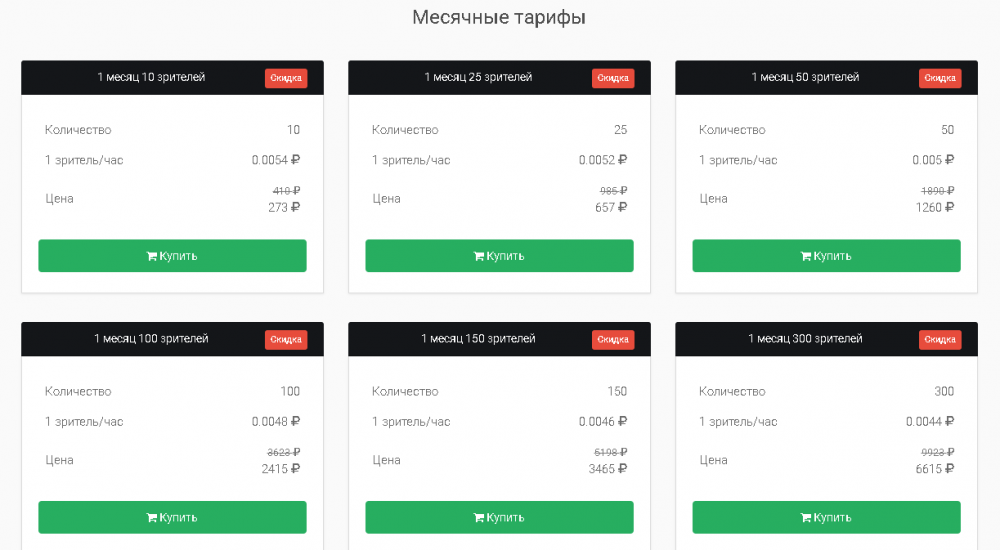Purchase the 1 месяц 50 зрителей tariff
This screenshot has width=1000, height=550.
pyautogui.click(x=826, y=256)
